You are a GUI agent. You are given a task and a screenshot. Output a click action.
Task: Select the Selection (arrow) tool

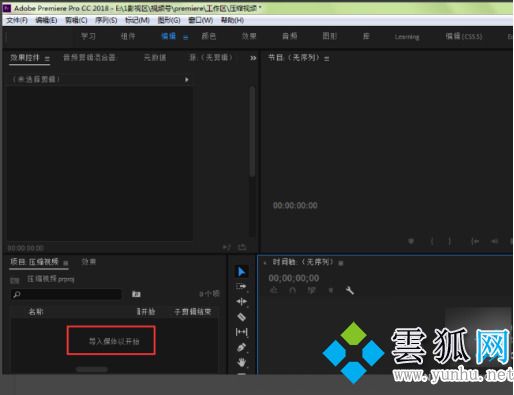click(241, 272)
